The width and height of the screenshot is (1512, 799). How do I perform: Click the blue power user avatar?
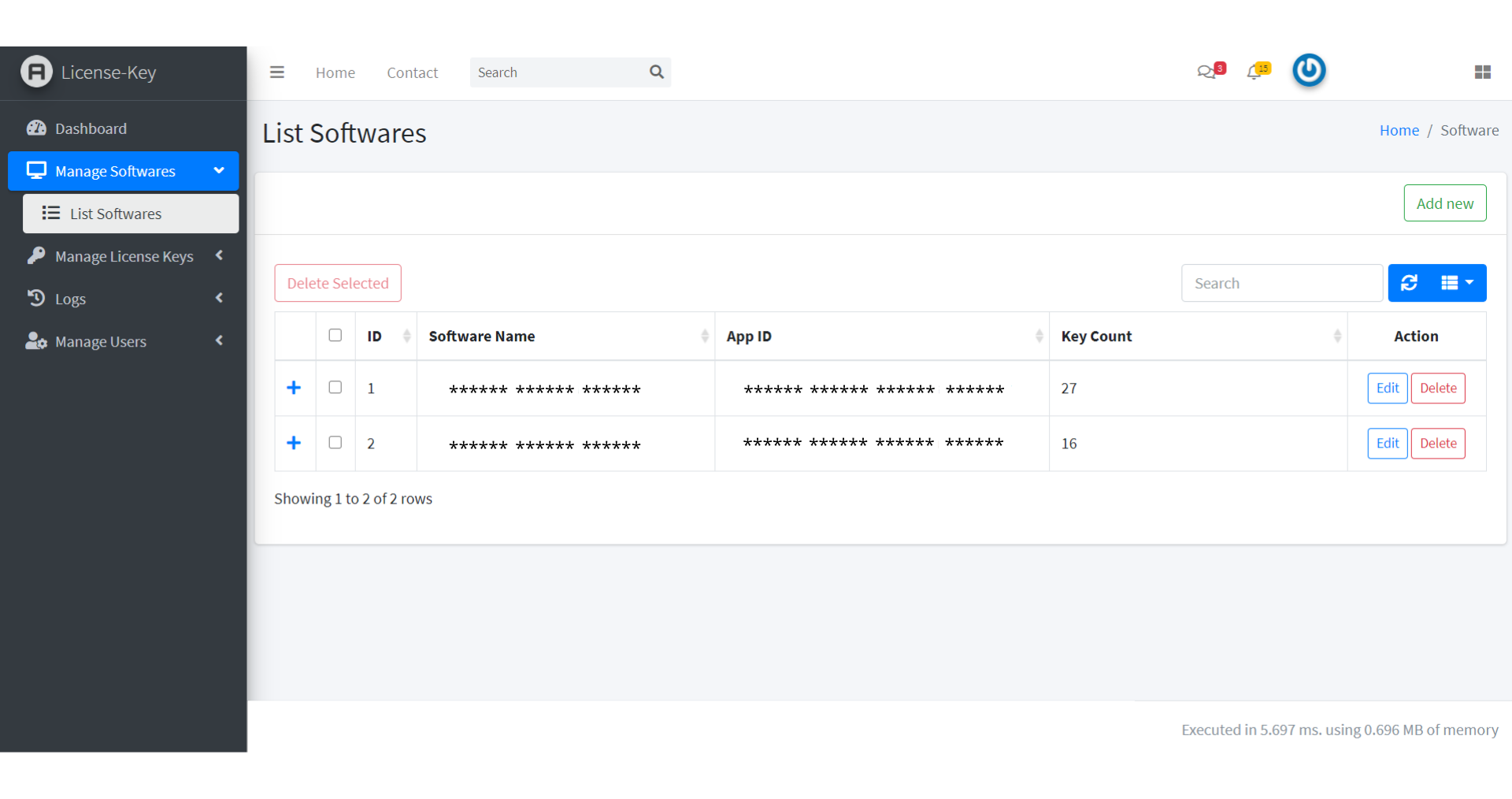point(1309,71)
